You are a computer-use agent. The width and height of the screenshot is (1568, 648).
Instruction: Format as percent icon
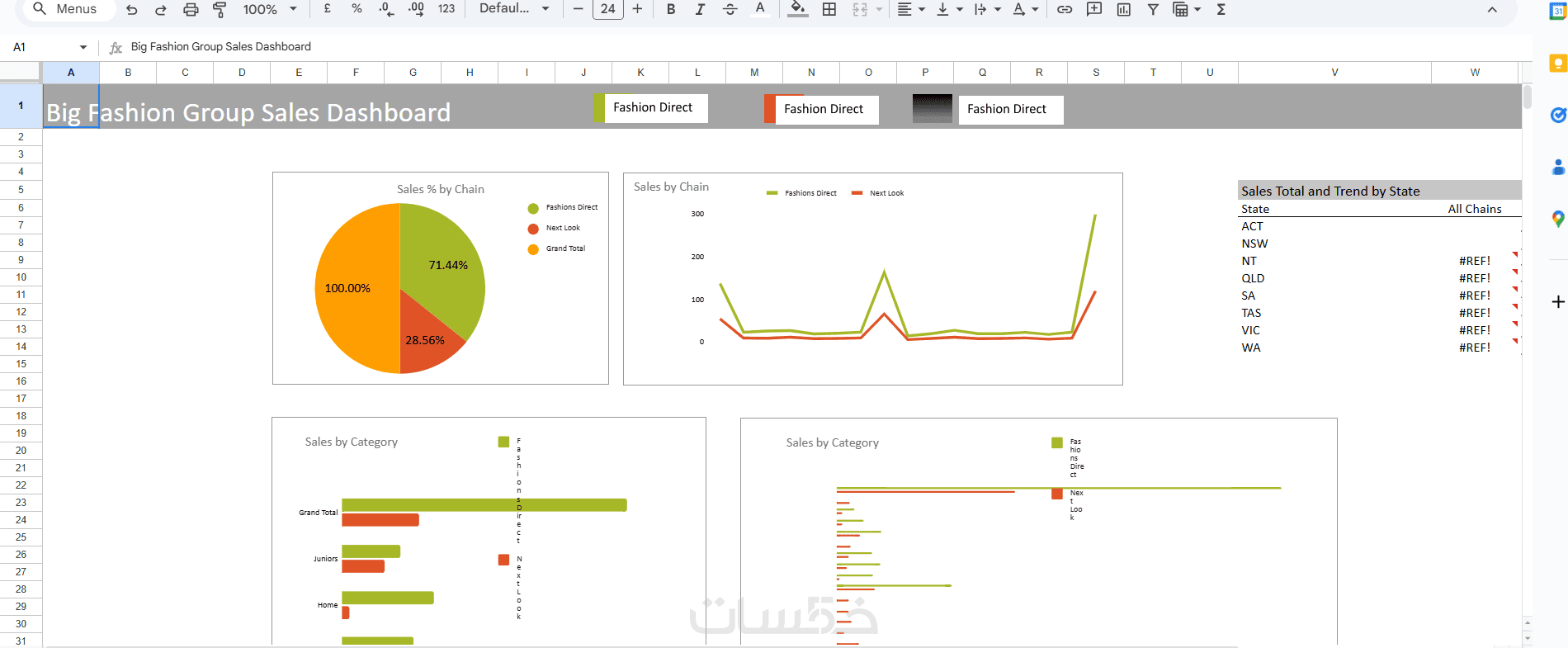coord(357,9)
